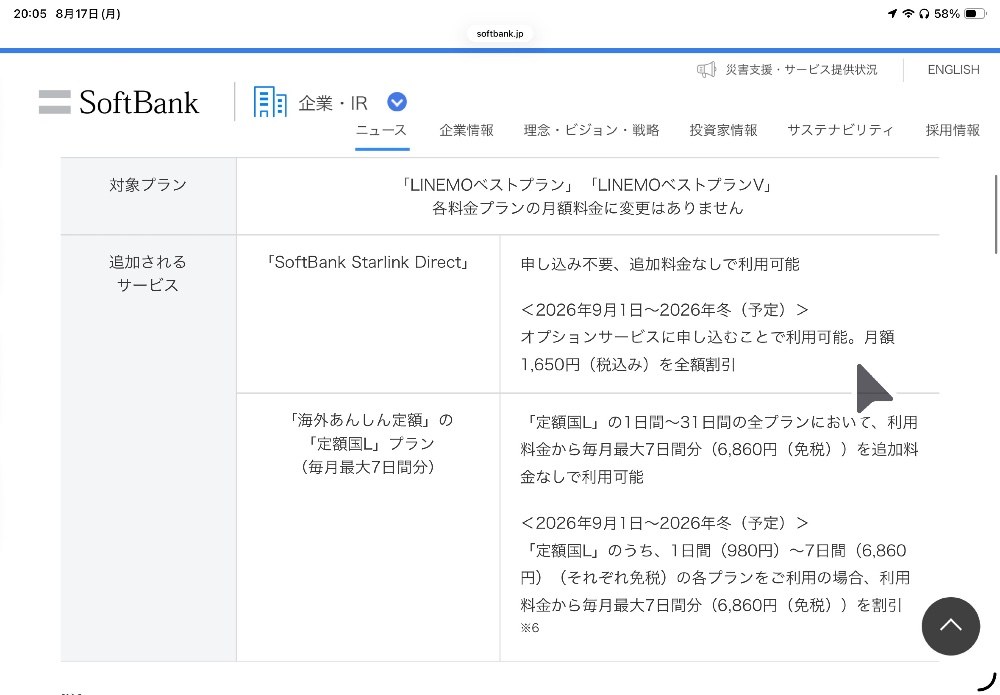
Task: Open the 採用情報 menu
Action: click(x=952, y=130)
